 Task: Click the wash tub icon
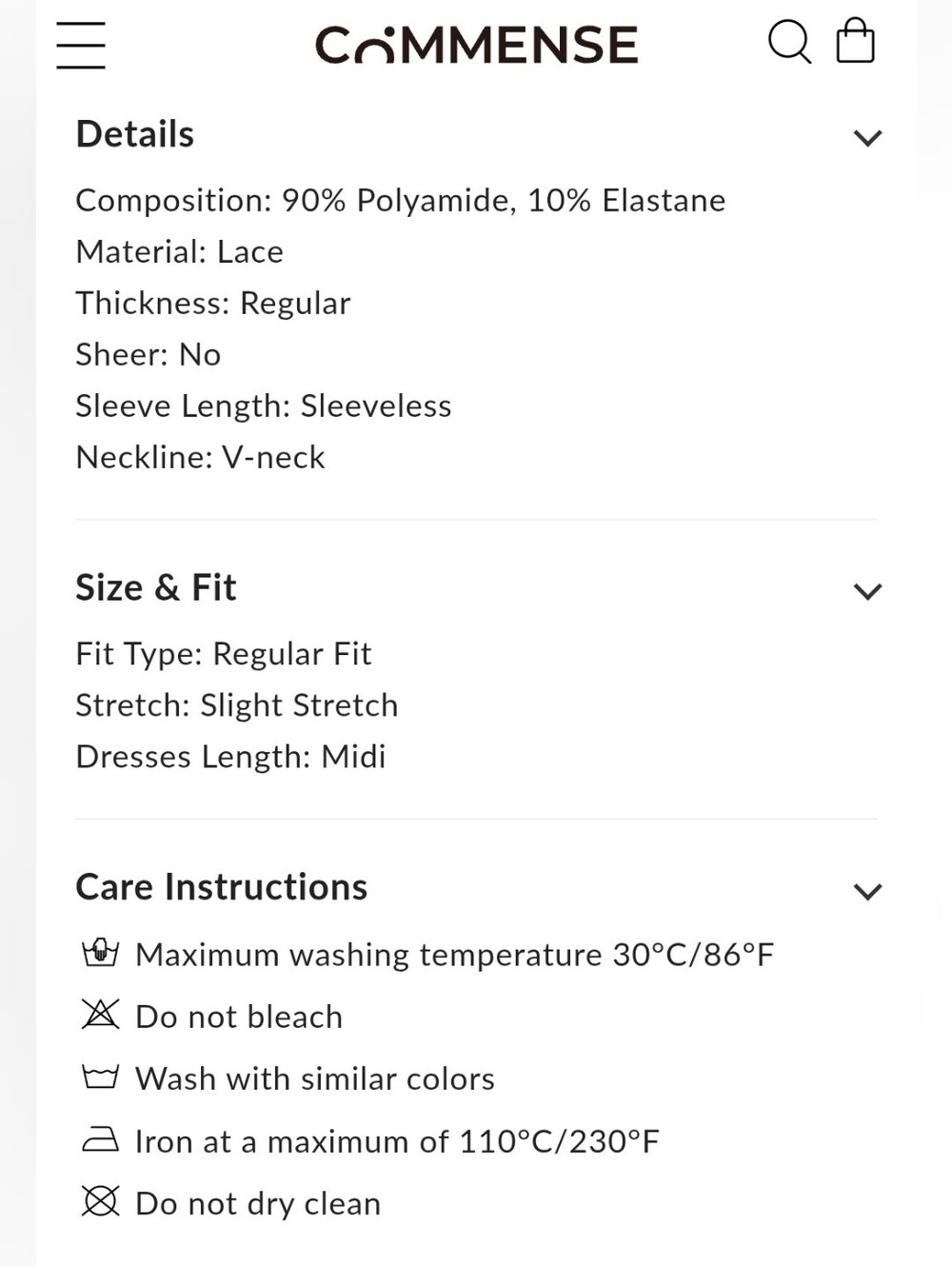pyautogui.click(x=100, y=1078)
